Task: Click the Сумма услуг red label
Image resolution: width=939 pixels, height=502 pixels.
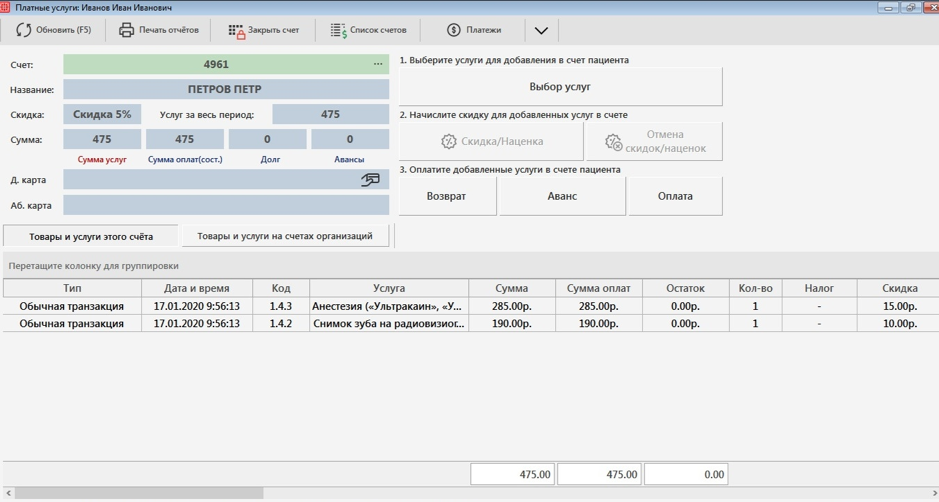Action: [x=102, y=159]
